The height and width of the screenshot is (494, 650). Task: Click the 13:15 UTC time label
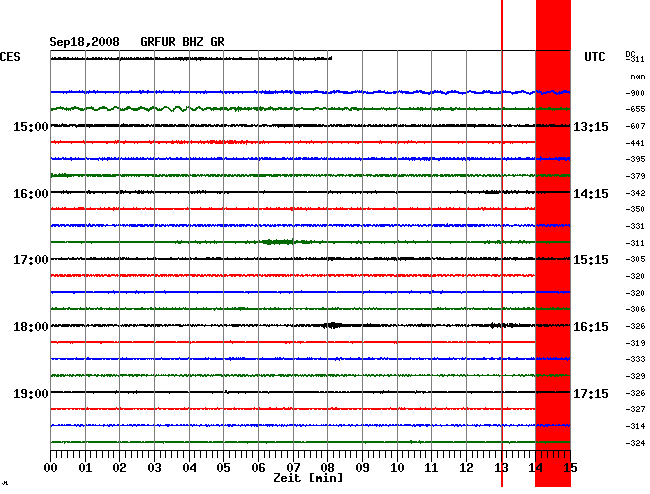[591, 127]
